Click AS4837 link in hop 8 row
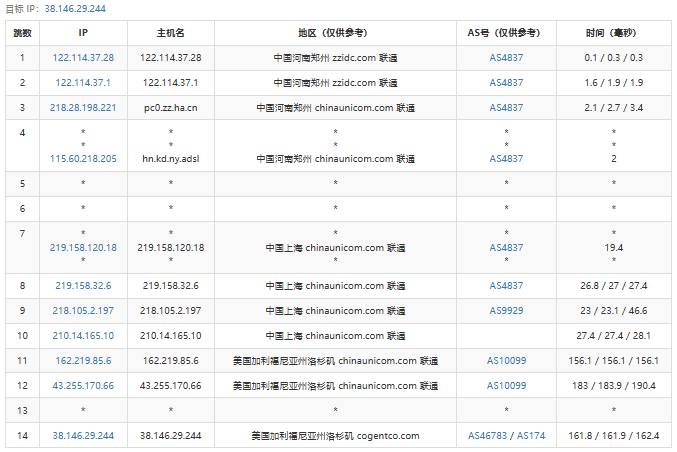The width and height of the screenshot is (677, 452). [x=506, y=286]
